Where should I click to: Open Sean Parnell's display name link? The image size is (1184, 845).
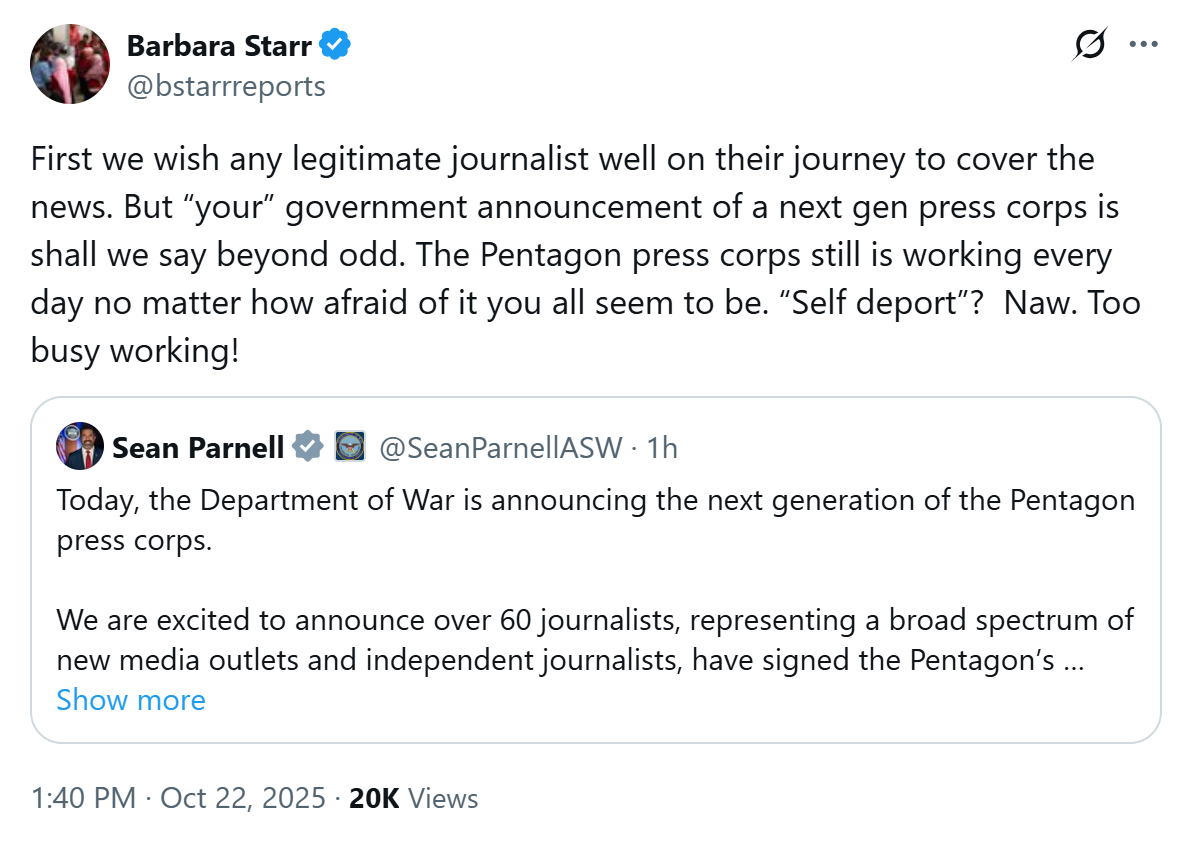pos(198,447)
